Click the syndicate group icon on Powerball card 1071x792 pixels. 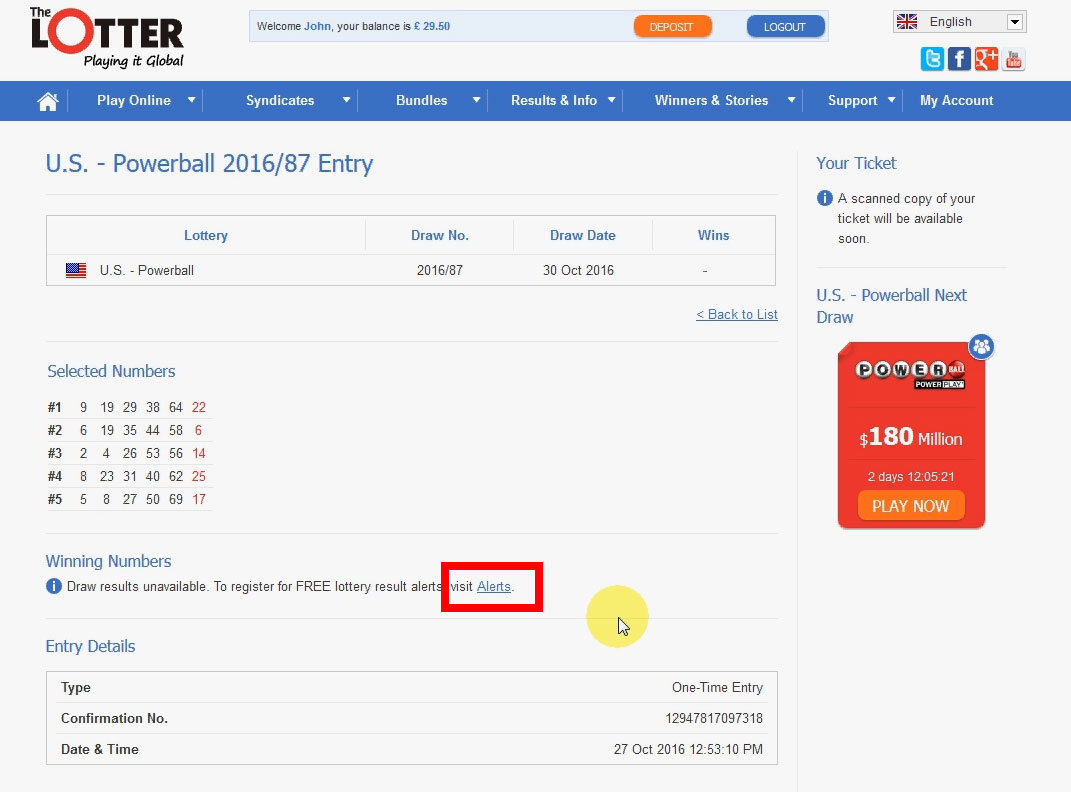(981, 347)
